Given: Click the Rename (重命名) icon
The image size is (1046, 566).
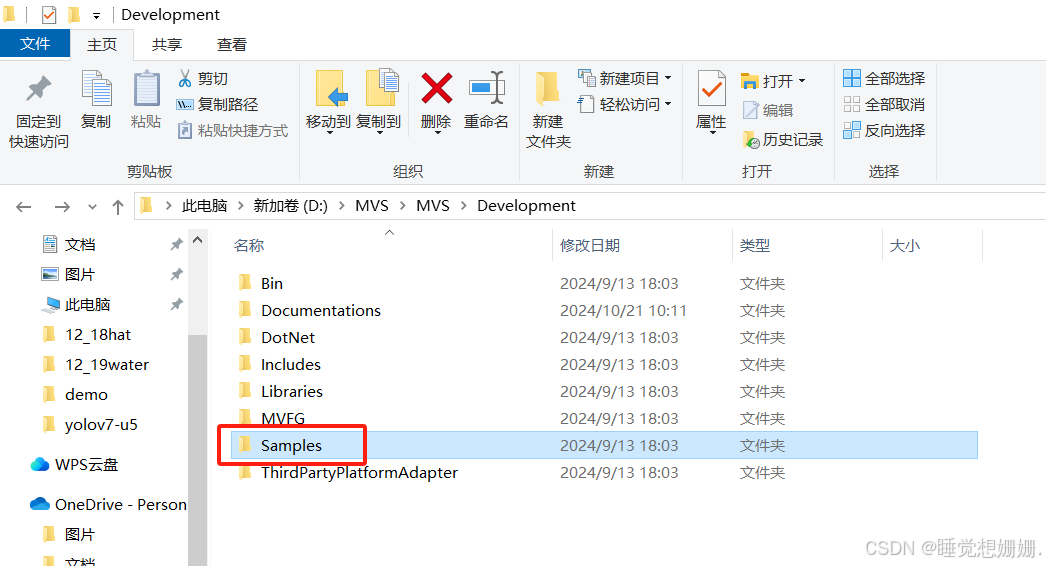Looking at the screenshot, I should pyautogui.click(x=486, y=88).
